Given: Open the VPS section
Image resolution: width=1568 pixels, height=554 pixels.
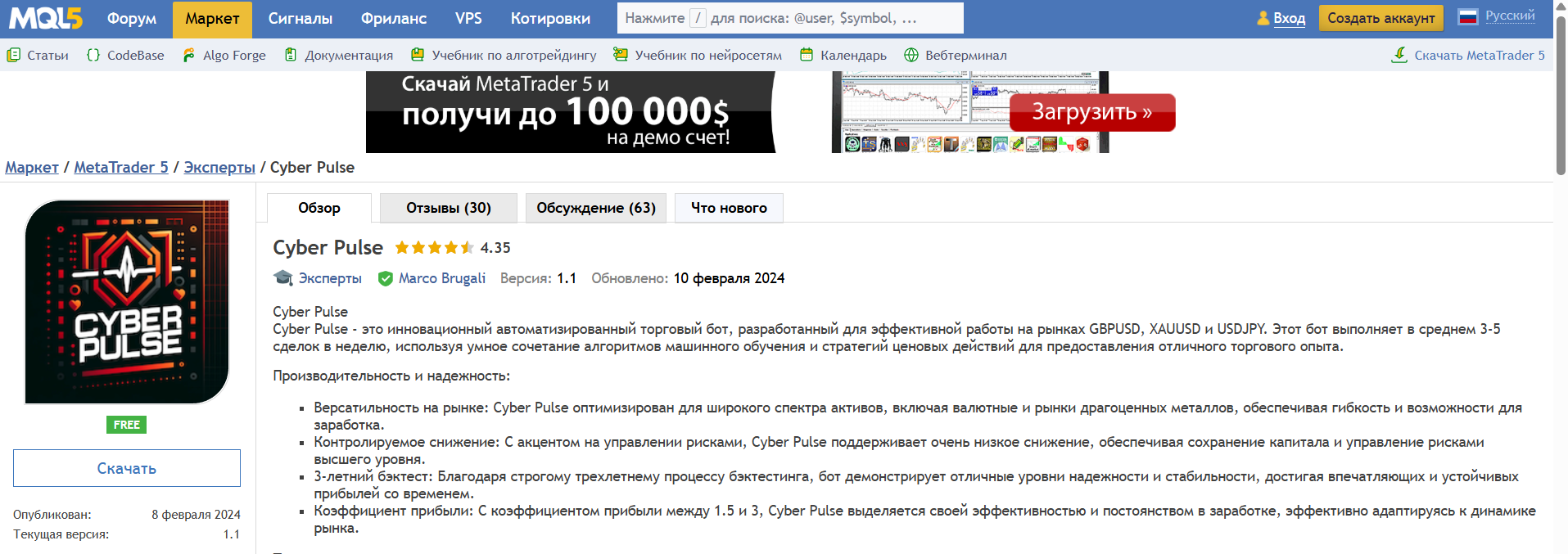Looking at the screenshot, I should tap(468, 18).
